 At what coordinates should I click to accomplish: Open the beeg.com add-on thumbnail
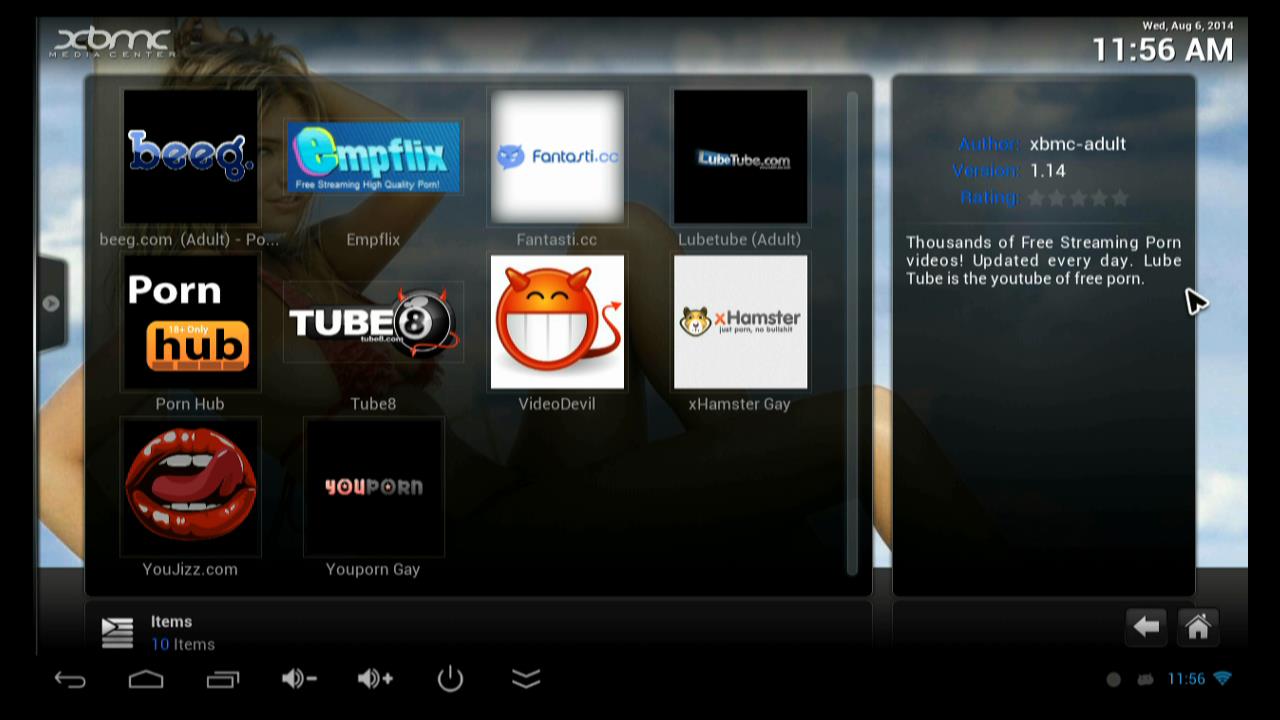[x=190, y=156]
